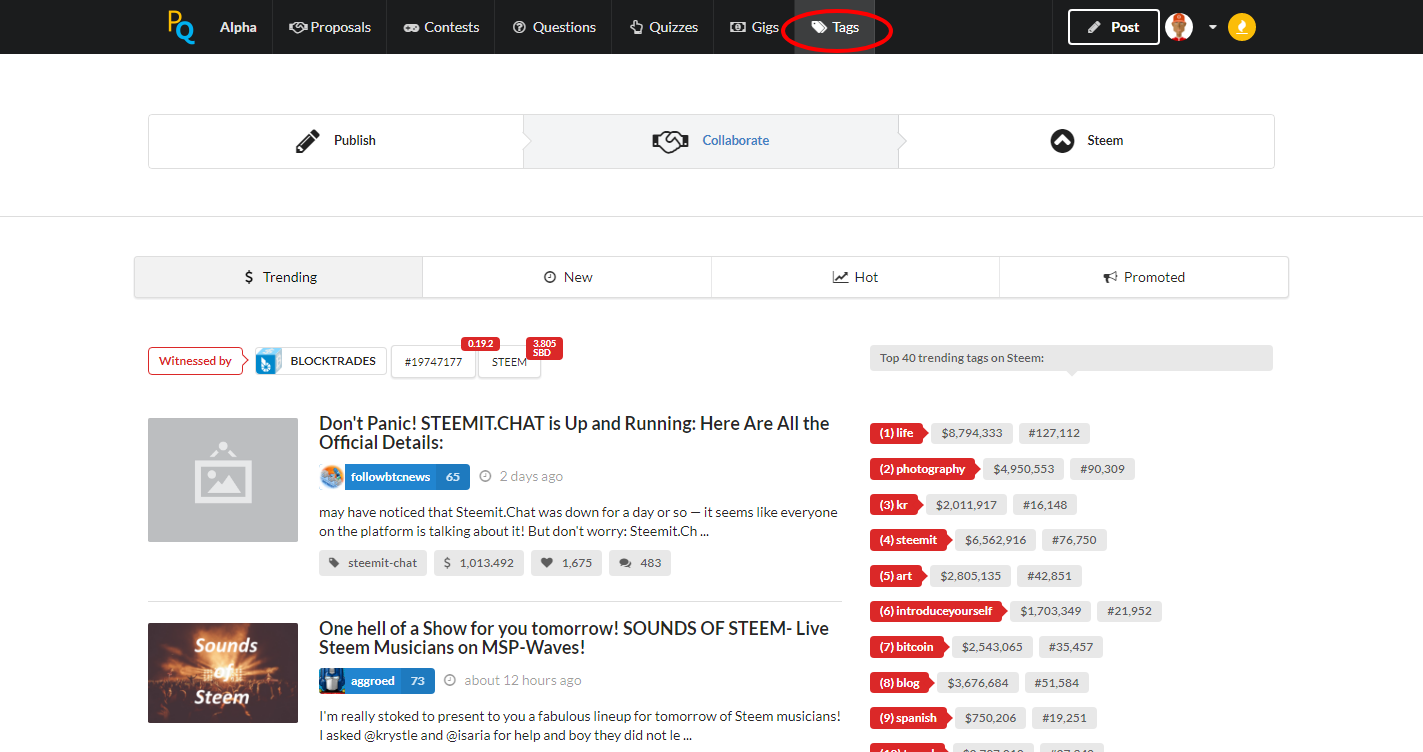
Task: Switch to the New tab
Action: [567, 276]
